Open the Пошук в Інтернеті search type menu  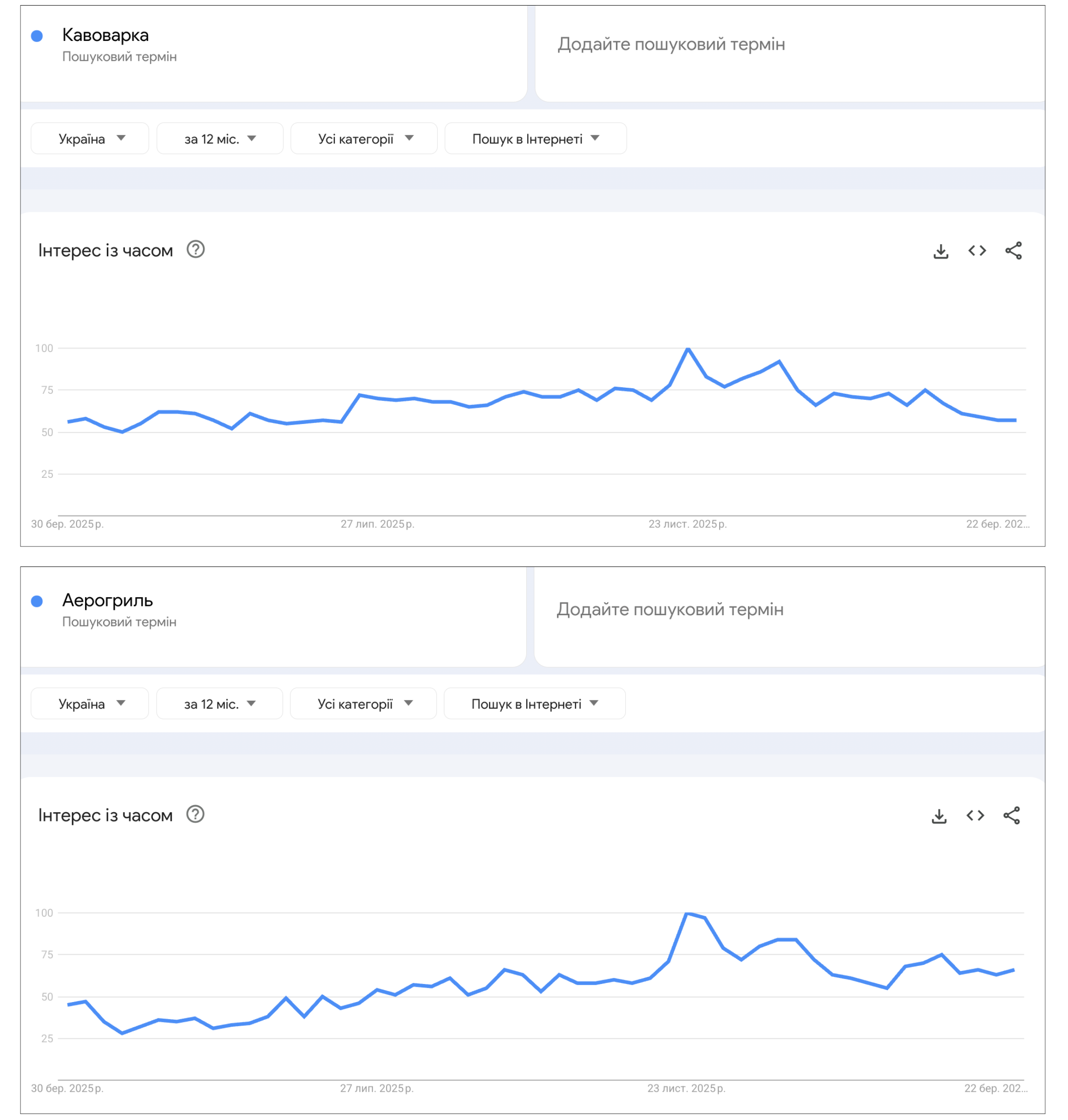click(x=535, y=138)
